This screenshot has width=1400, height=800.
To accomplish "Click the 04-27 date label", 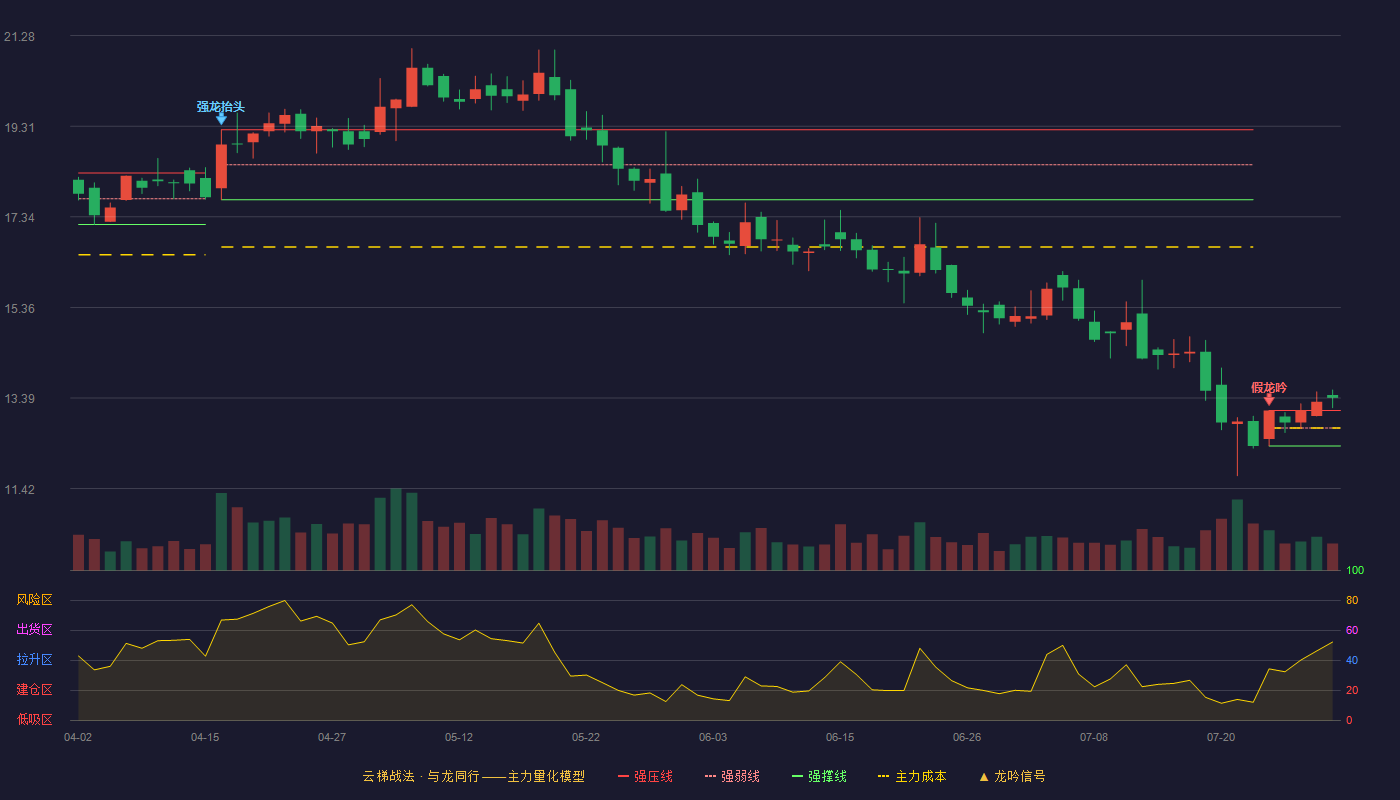I will pyautogui.click(x=332, y=737).
